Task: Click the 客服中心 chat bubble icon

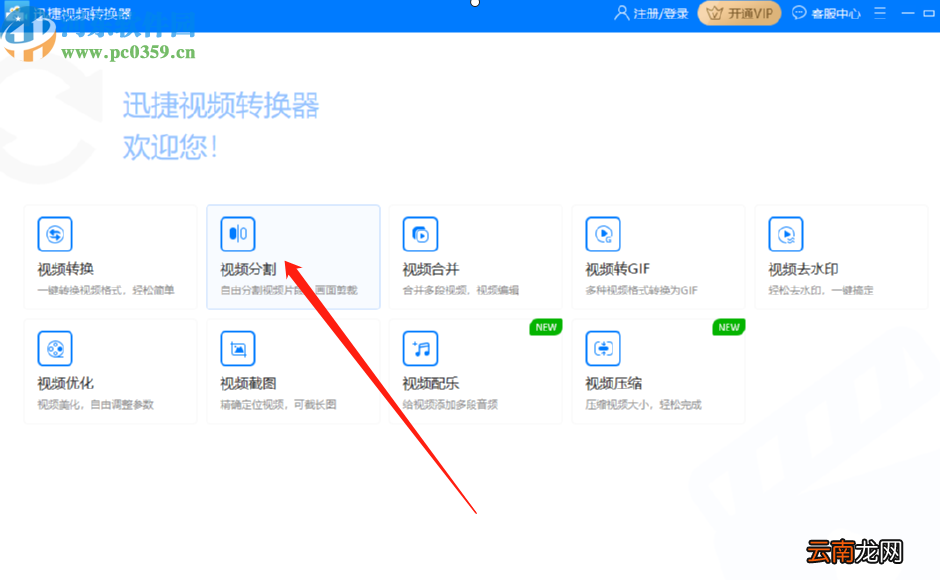Action: tap(799, 13)
